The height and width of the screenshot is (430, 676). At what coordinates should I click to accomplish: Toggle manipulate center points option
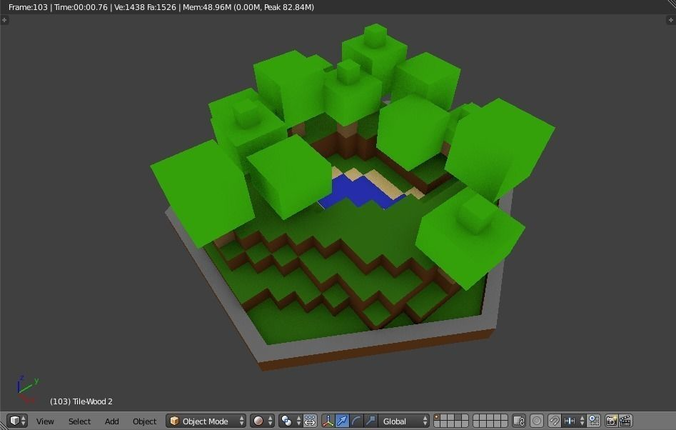[x=310, y=421]
